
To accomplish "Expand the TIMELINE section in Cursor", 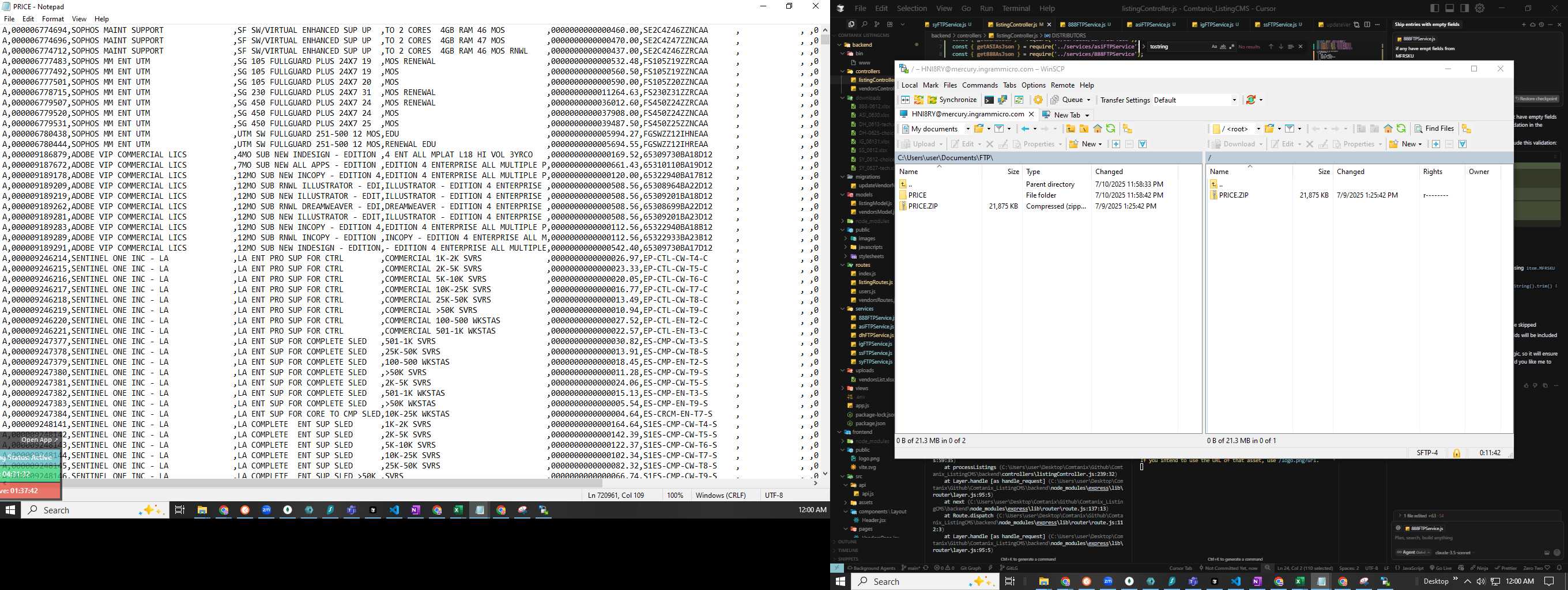I will (x=848, y=550).
